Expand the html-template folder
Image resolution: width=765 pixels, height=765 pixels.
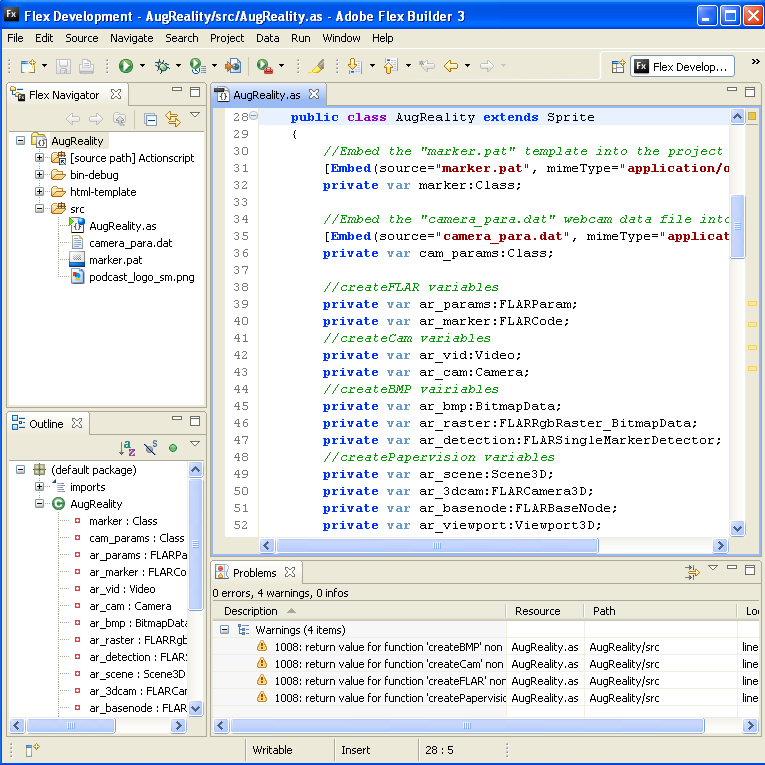pos(40,192)
